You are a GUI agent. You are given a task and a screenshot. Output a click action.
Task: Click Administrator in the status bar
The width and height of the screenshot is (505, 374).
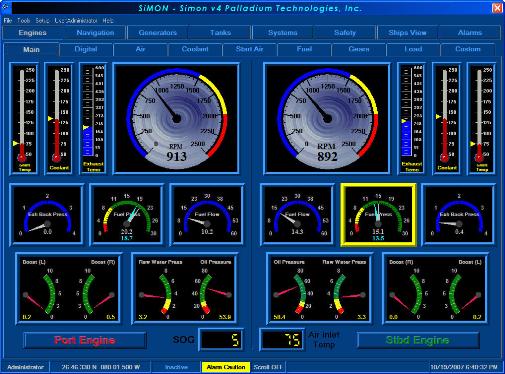tap(26, 367)
